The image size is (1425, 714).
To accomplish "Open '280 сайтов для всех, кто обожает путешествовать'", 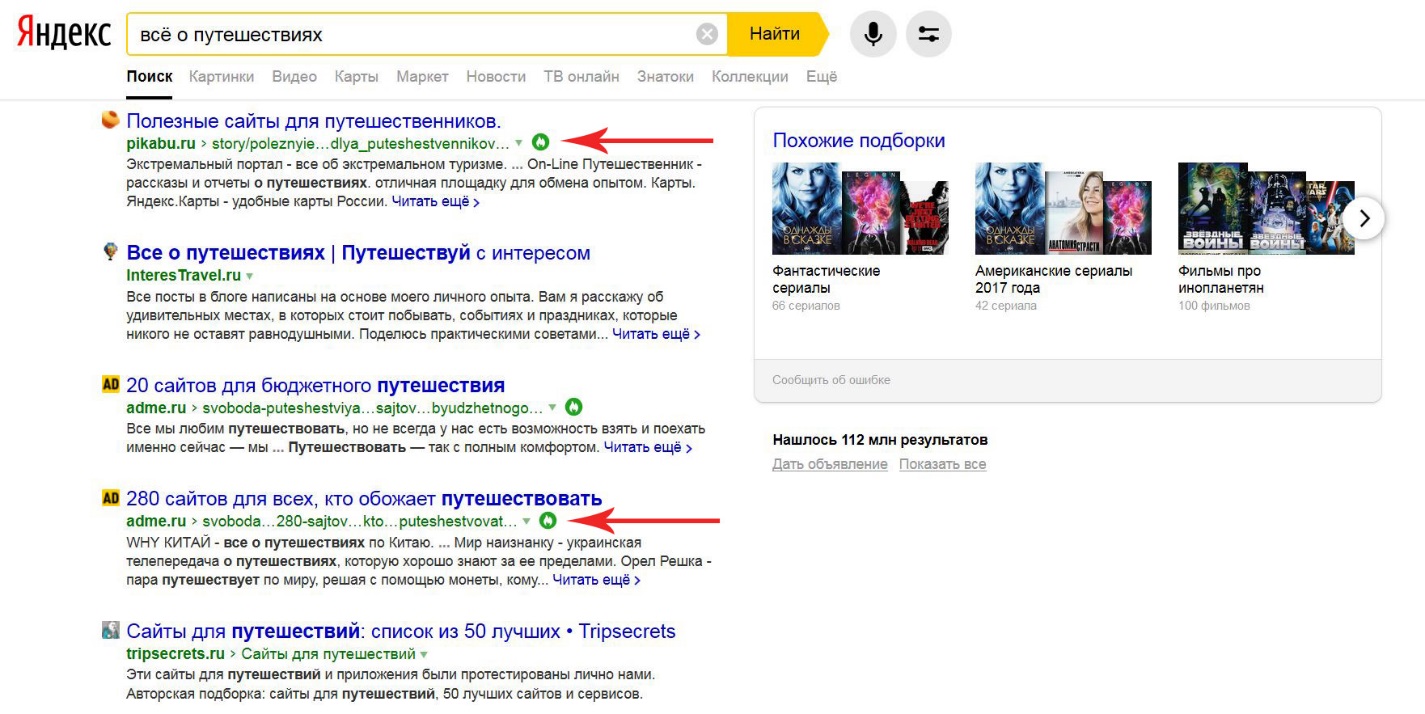I will click(x=364, y=498).
